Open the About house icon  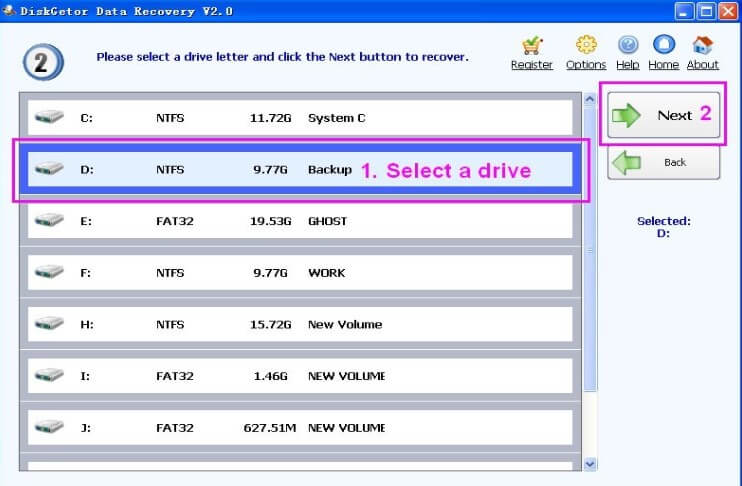point(702,45)
